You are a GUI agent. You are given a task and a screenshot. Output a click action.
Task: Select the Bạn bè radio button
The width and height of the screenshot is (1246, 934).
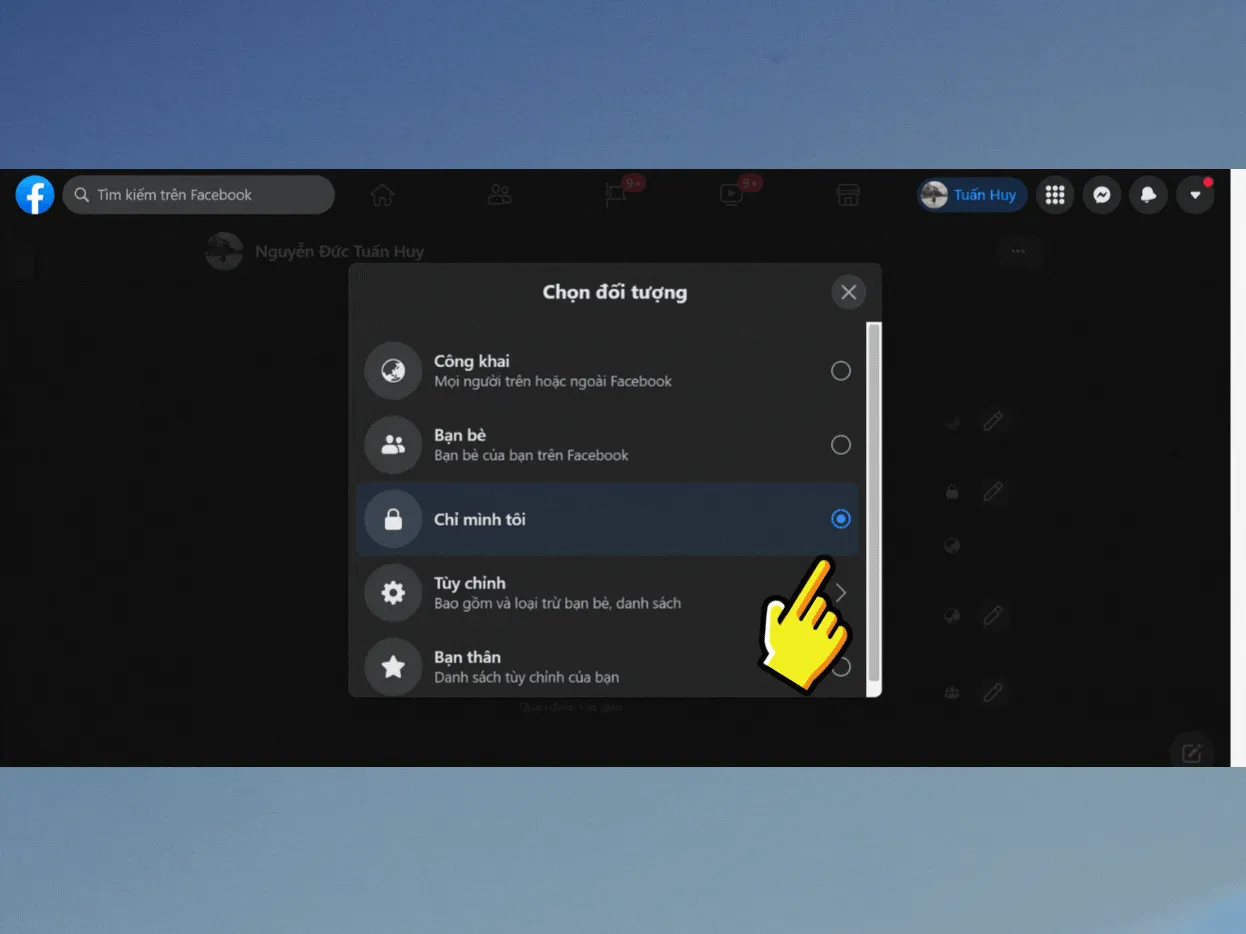[x=841, y=445]
